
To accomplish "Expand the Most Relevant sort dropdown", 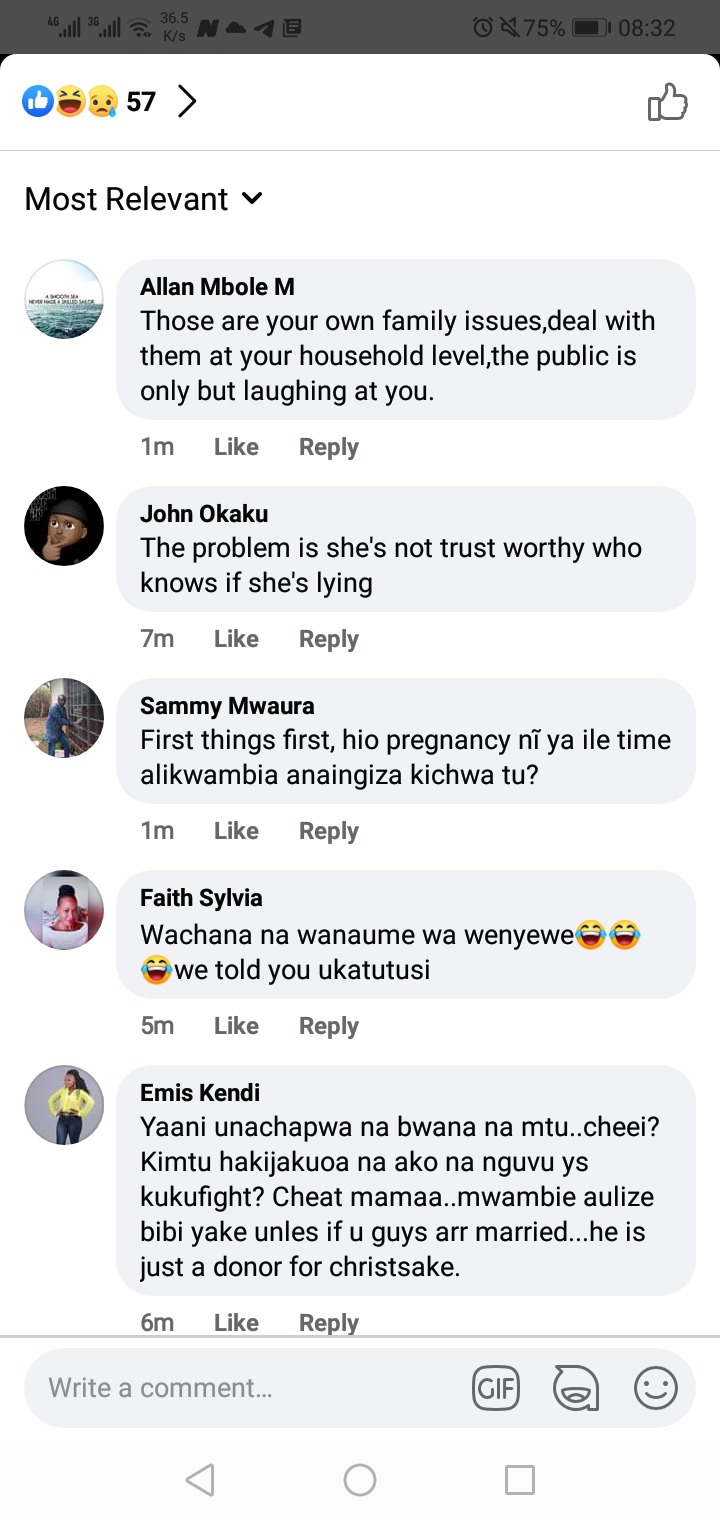I will click(x=144, y=199).
